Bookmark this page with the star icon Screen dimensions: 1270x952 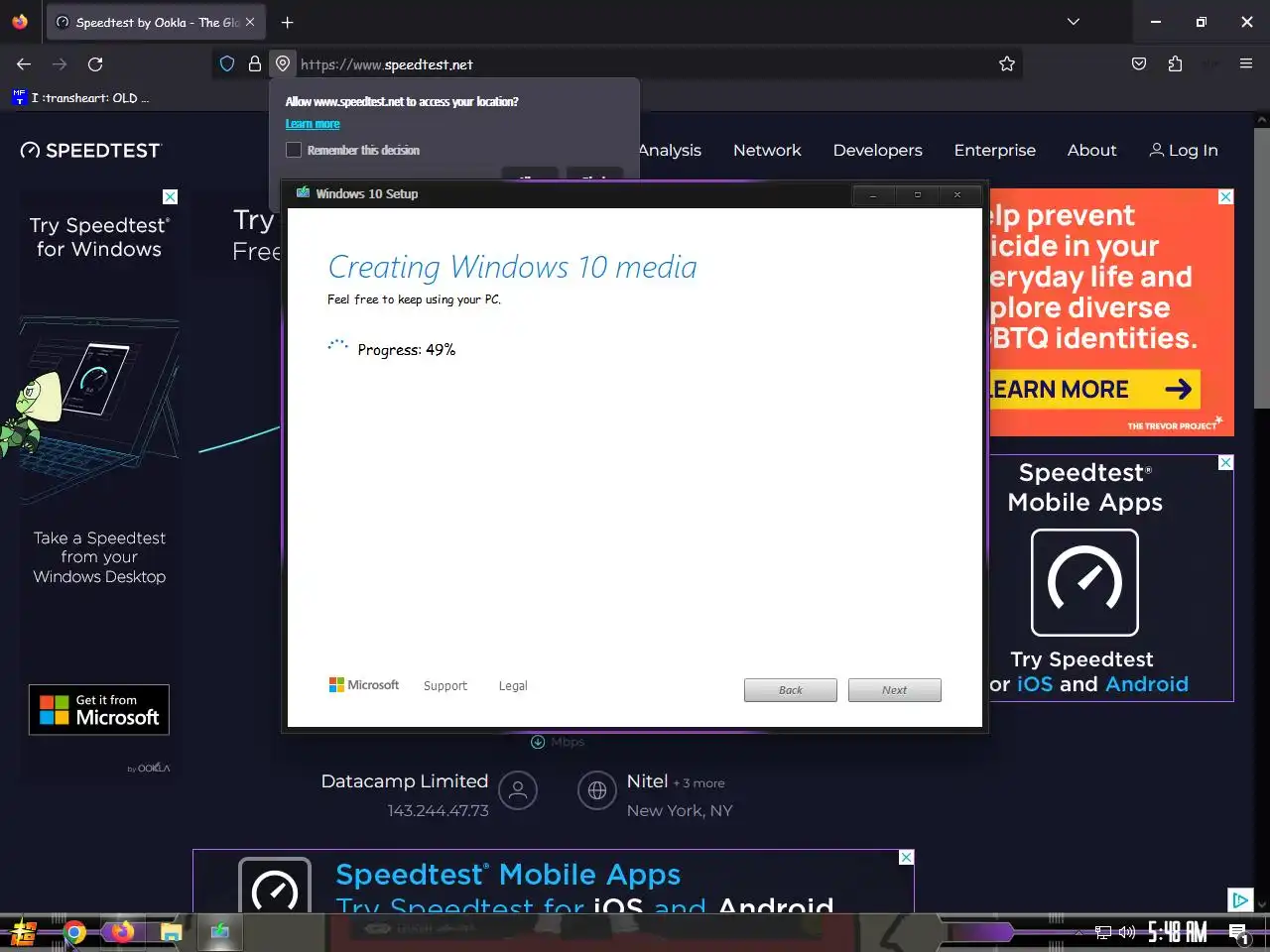point(1007,64)
